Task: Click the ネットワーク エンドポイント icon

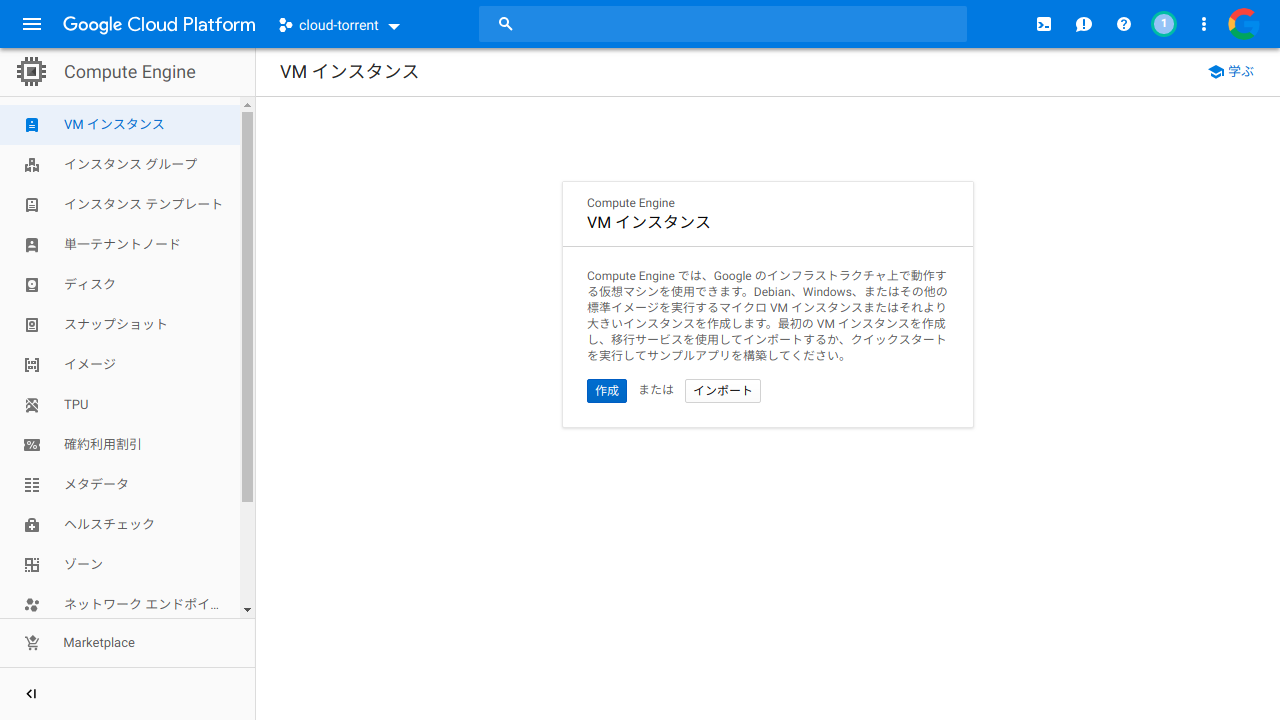Action: [x=32, y=605]
